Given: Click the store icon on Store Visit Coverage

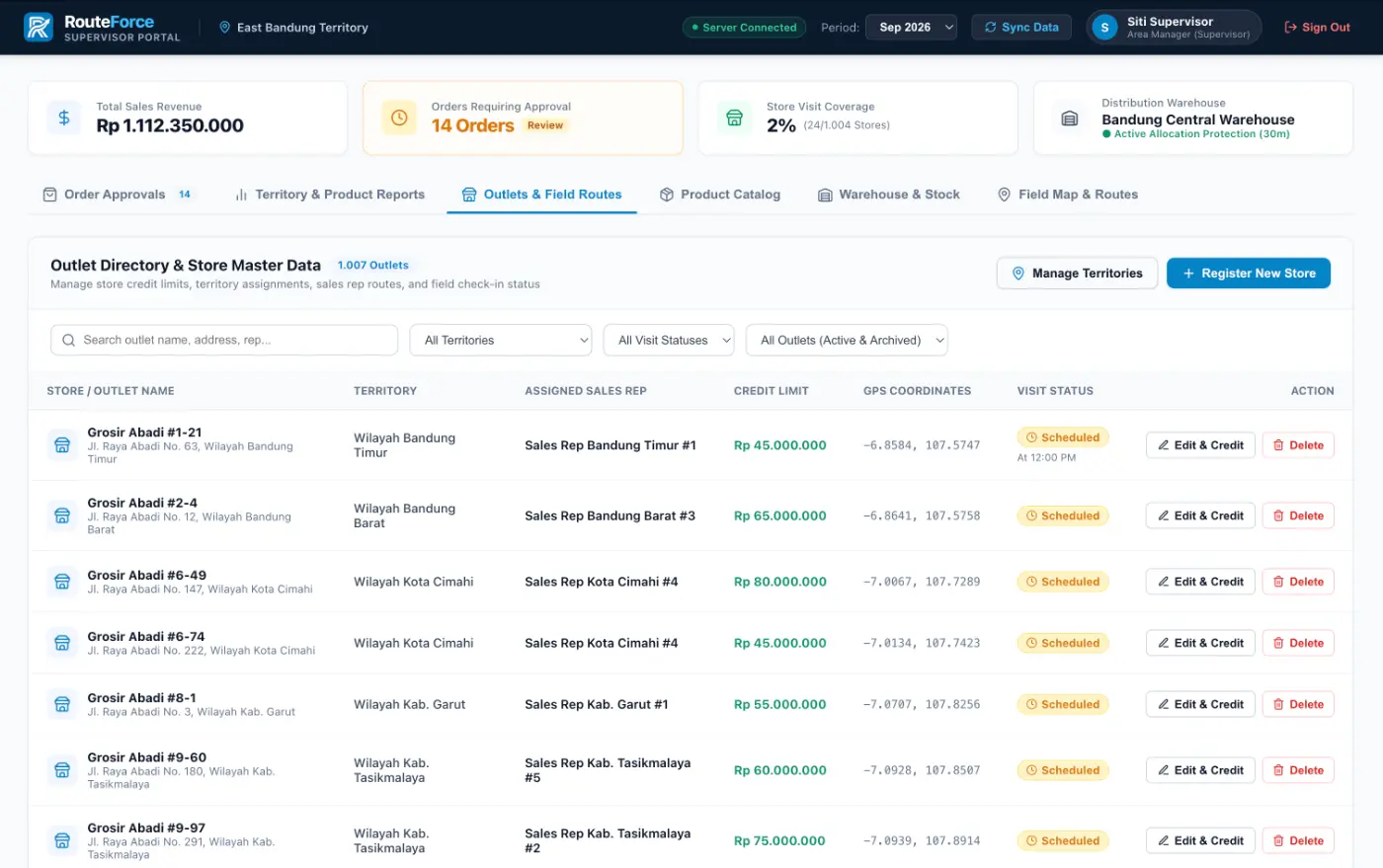Looking at the screenshot, I should pyautogui.click(x=734, y=118).
